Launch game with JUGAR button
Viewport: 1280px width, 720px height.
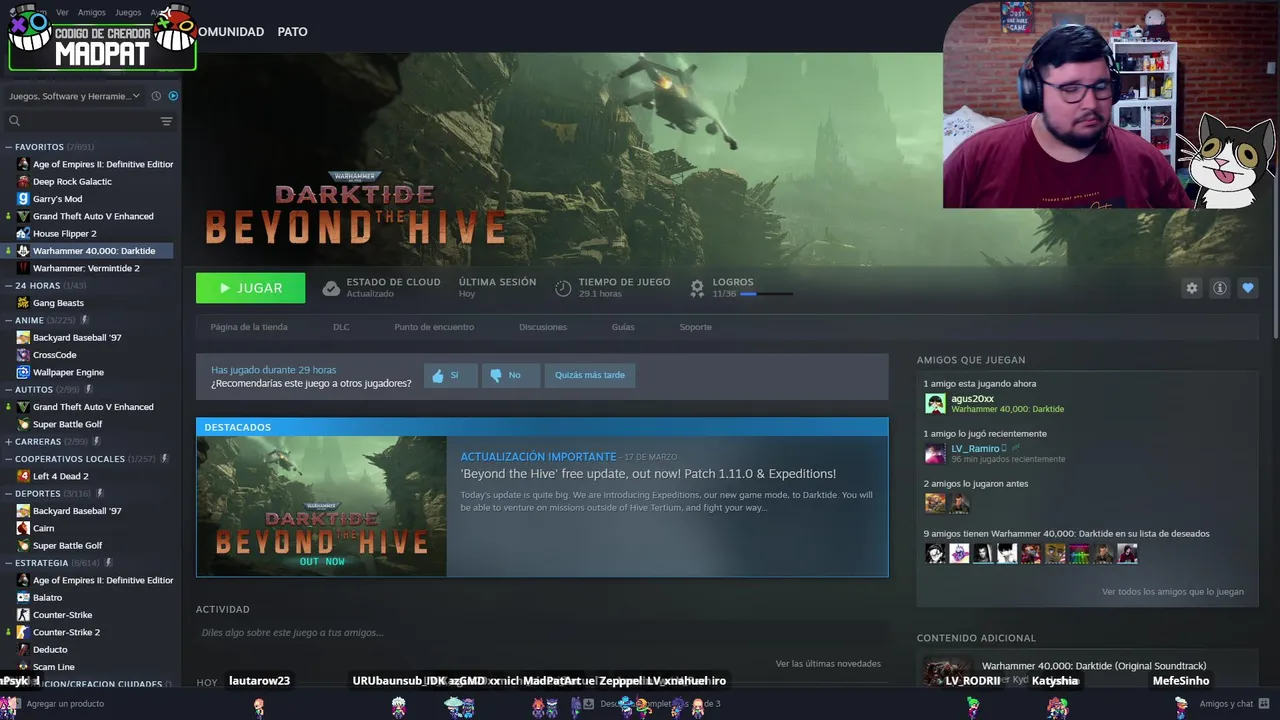point(250,288)
